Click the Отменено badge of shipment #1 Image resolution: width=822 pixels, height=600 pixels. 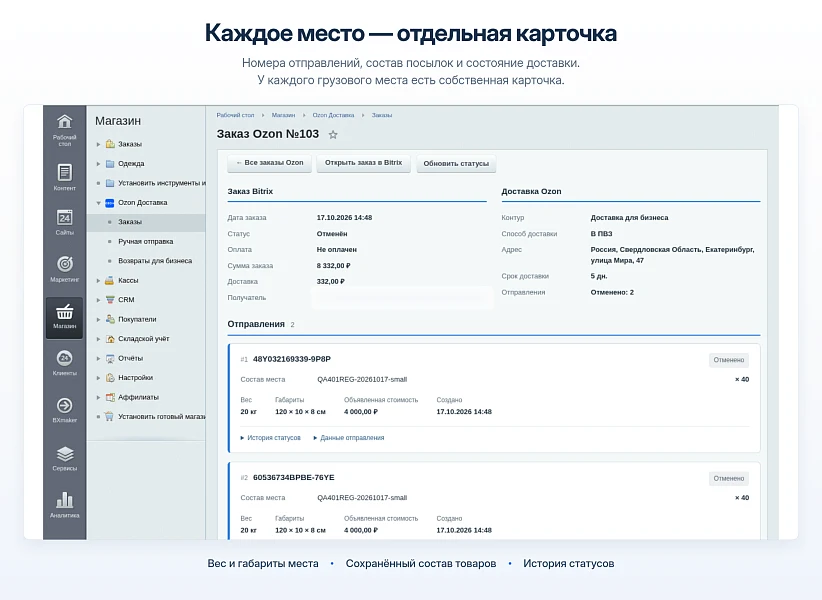coord(729,360)
